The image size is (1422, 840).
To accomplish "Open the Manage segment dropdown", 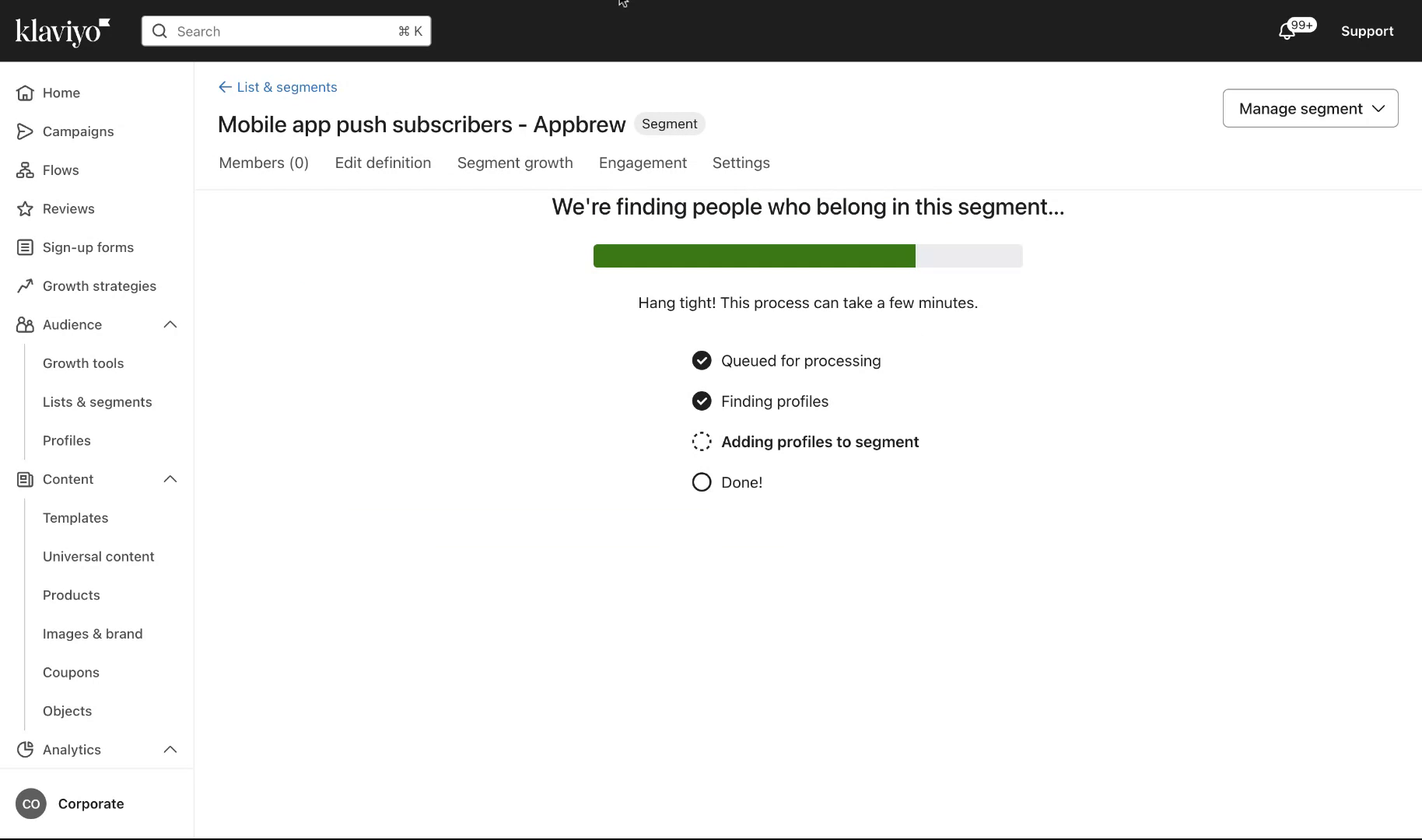I will click(1311, 108).
